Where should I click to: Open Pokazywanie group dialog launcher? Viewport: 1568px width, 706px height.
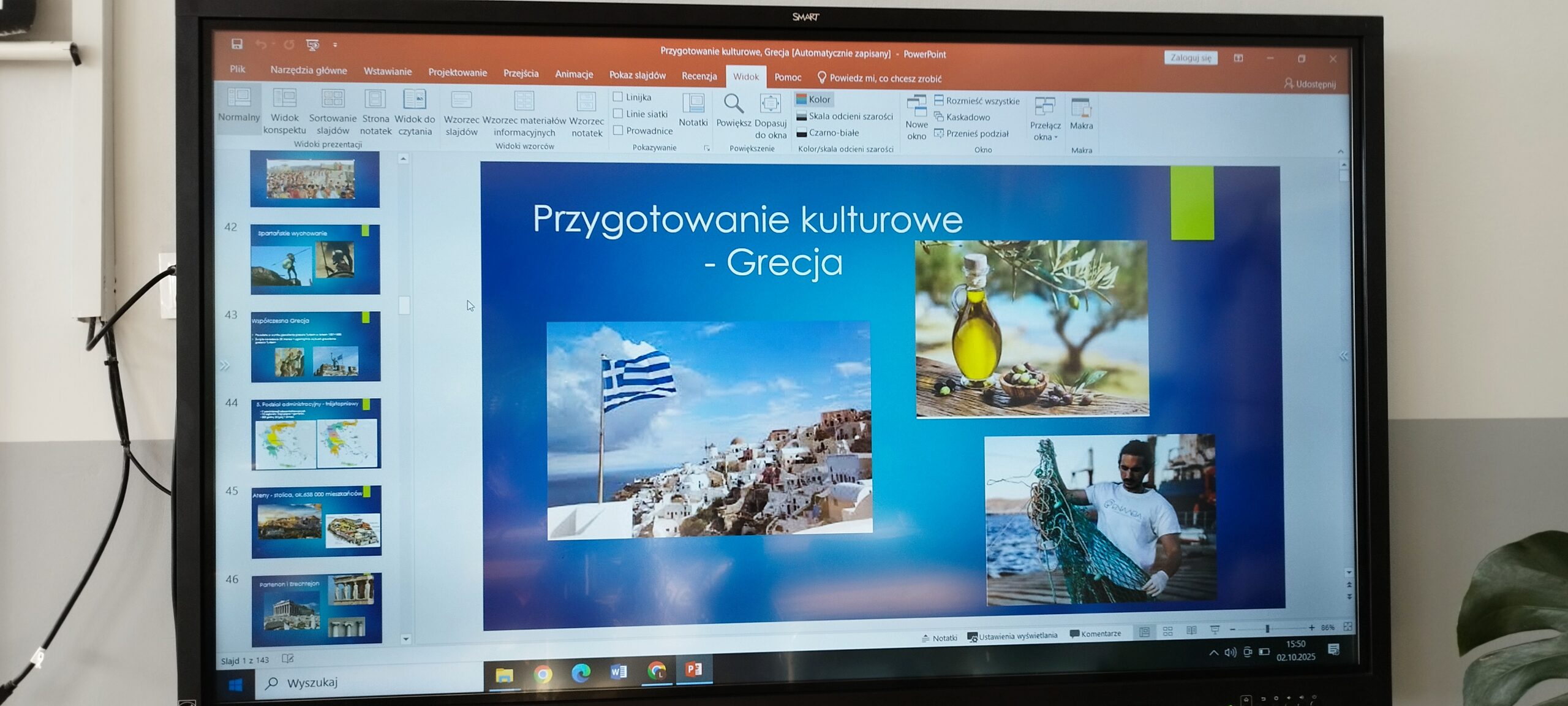pyautogui.click(x=707, y=148)
